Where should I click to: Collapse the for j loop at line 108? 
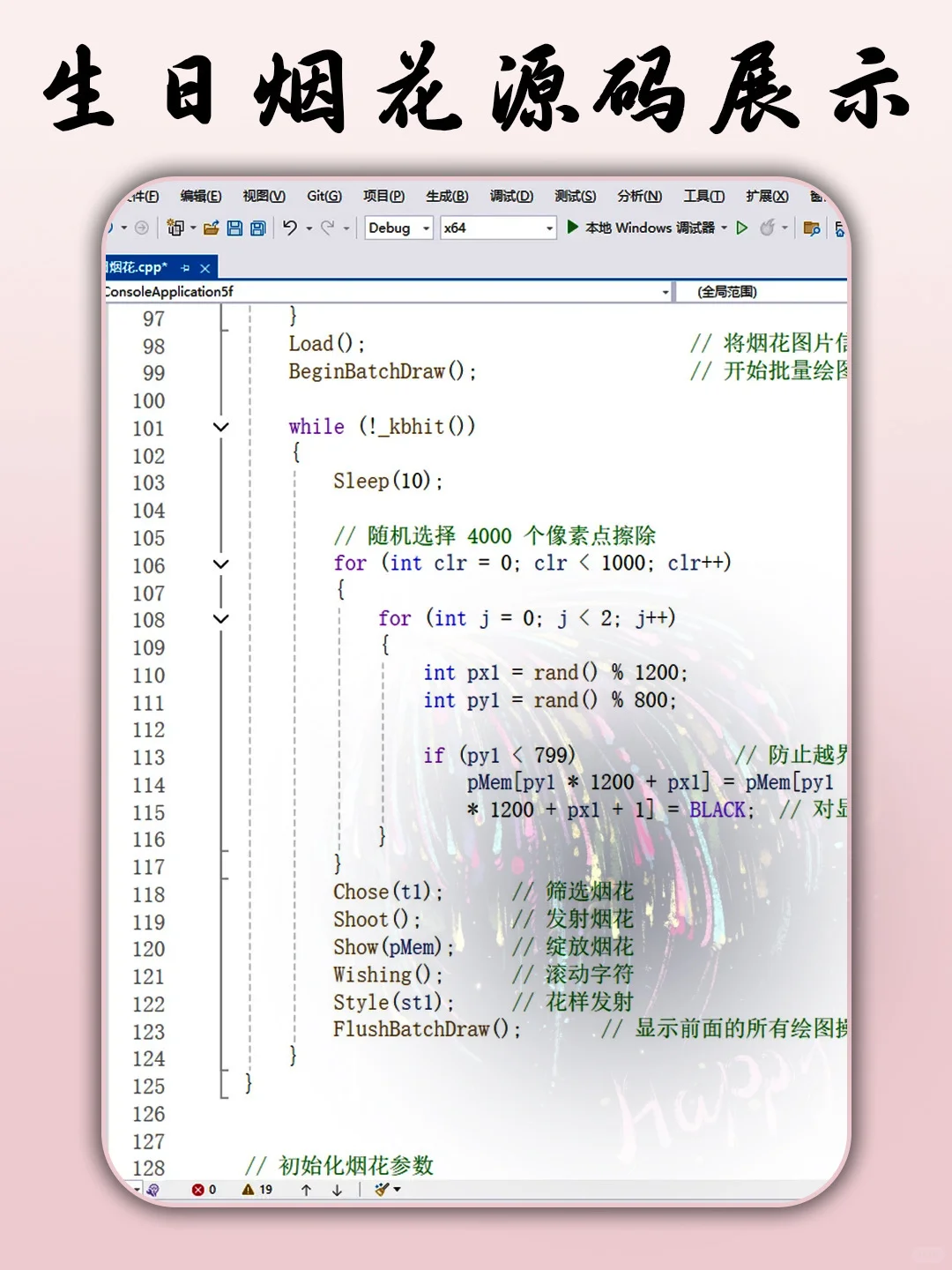point(221,618)
